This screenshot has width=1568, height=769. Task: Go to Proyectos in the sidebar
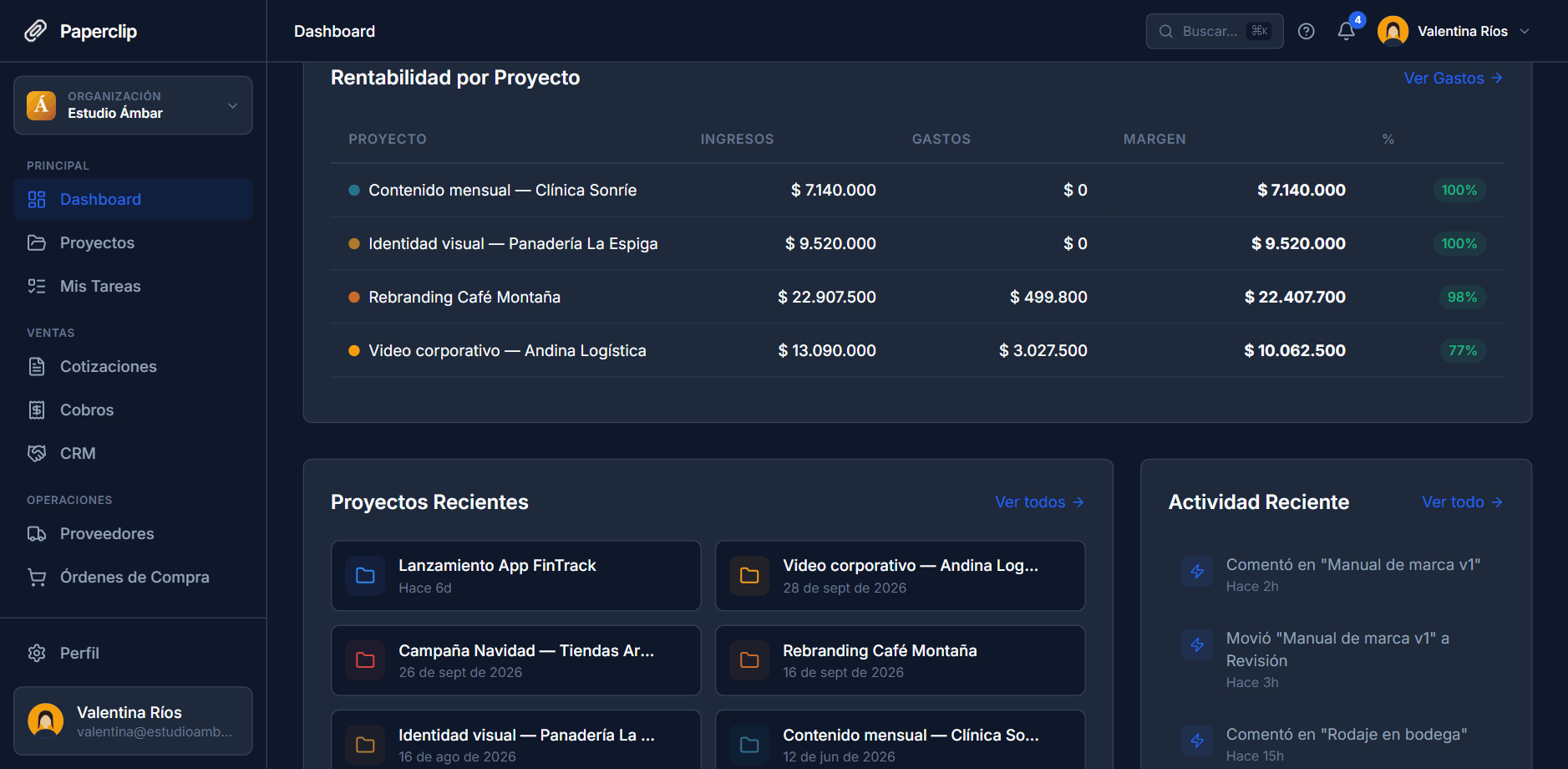coord(133,242)
